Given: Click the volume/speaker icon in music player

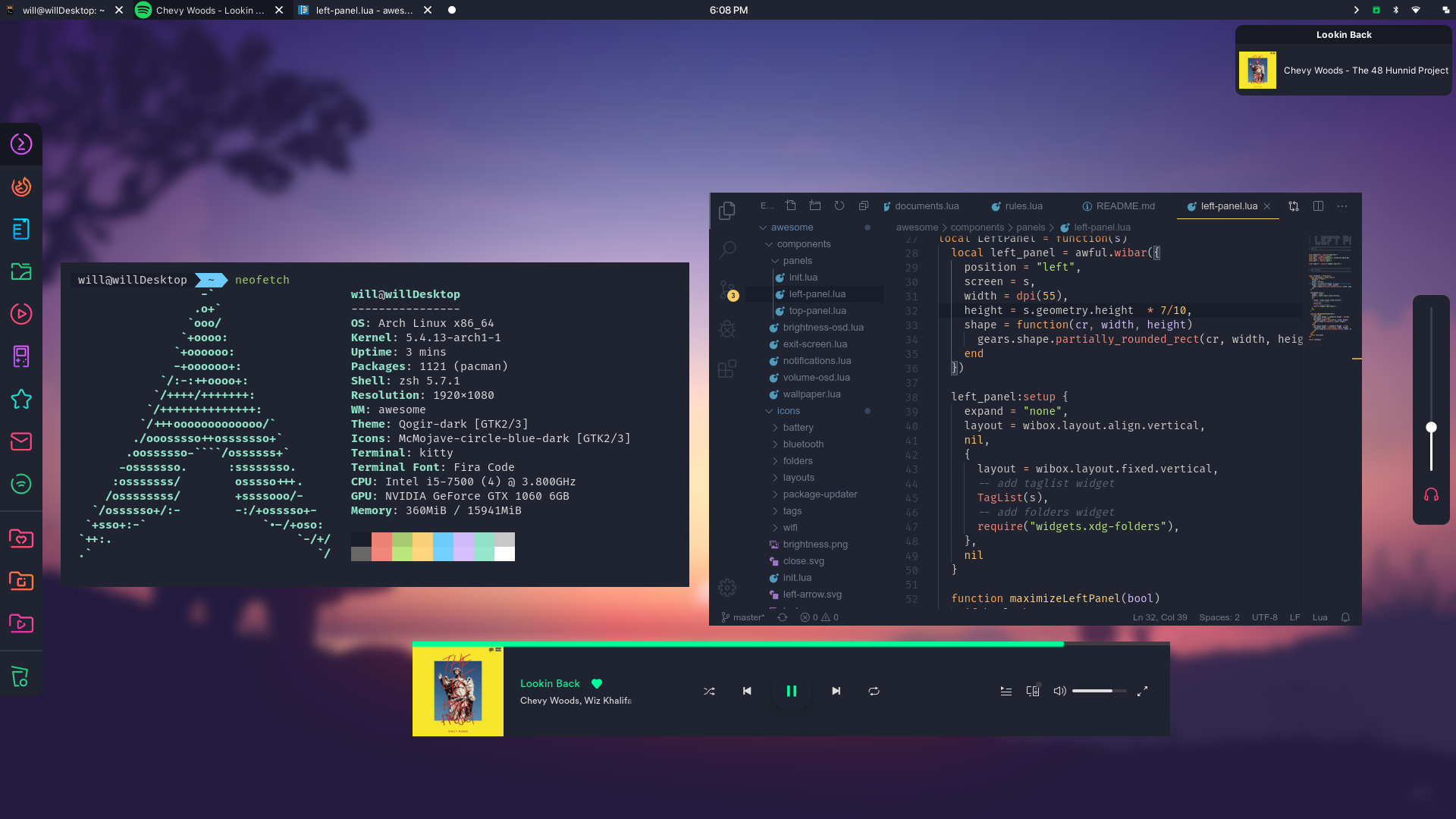Looking at the screenshot, I should 1059,691.
